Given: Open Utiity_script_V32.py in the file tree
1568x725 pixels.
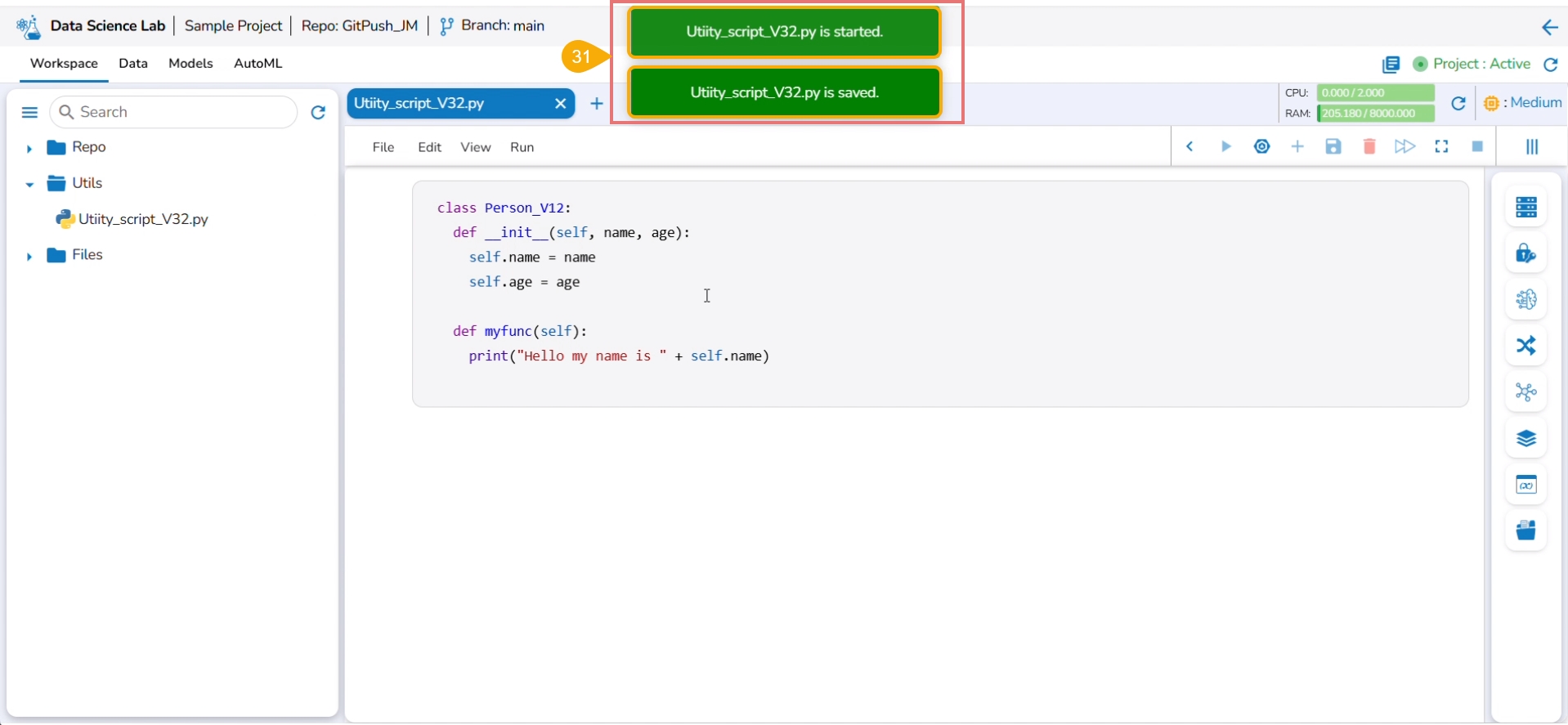Looking at the screenshot, I should pyautogui.click(x=143, y=219).
